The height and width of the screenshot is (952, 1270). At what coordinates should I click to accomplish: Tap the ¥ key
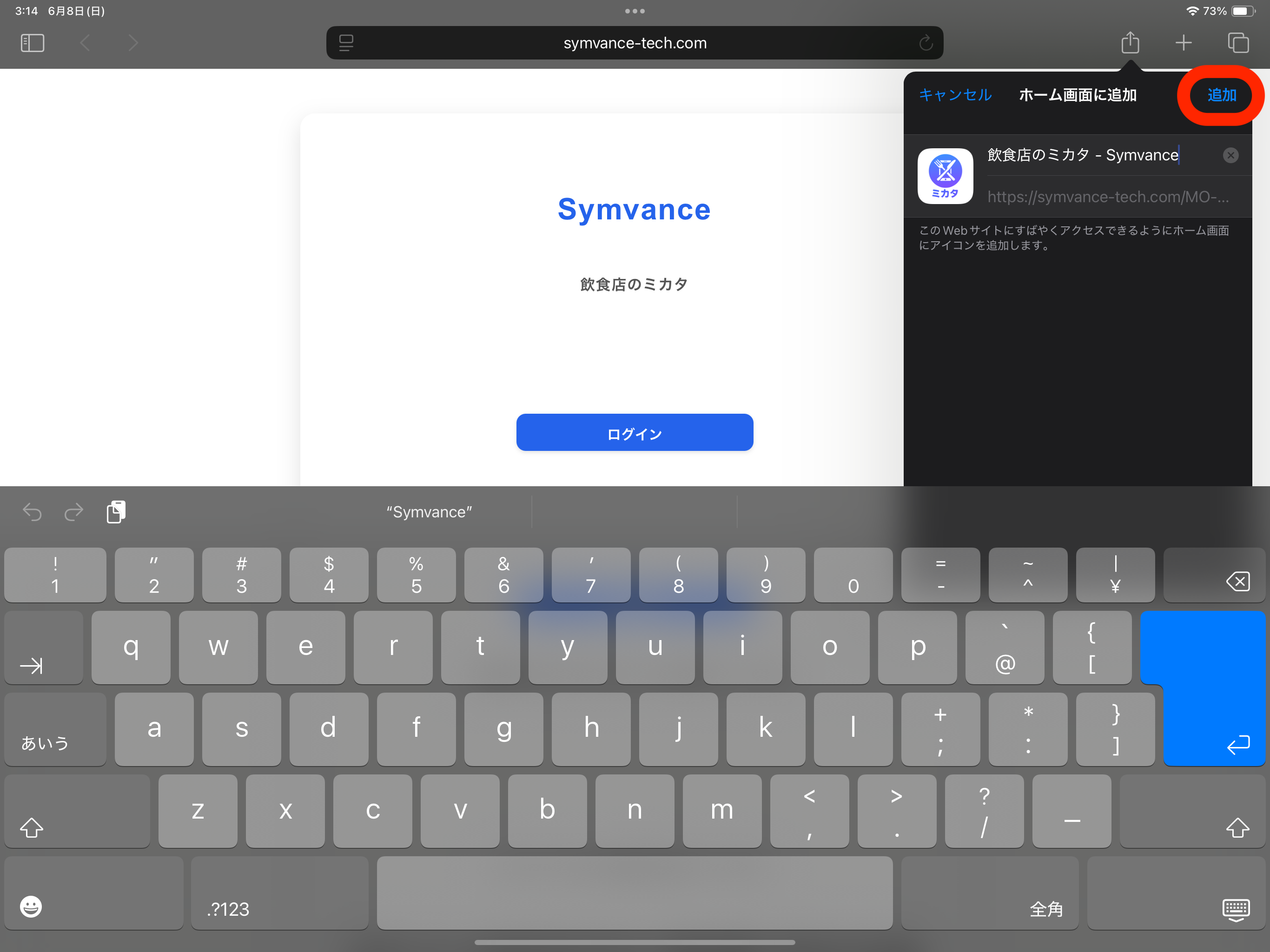coord(1115,575)
